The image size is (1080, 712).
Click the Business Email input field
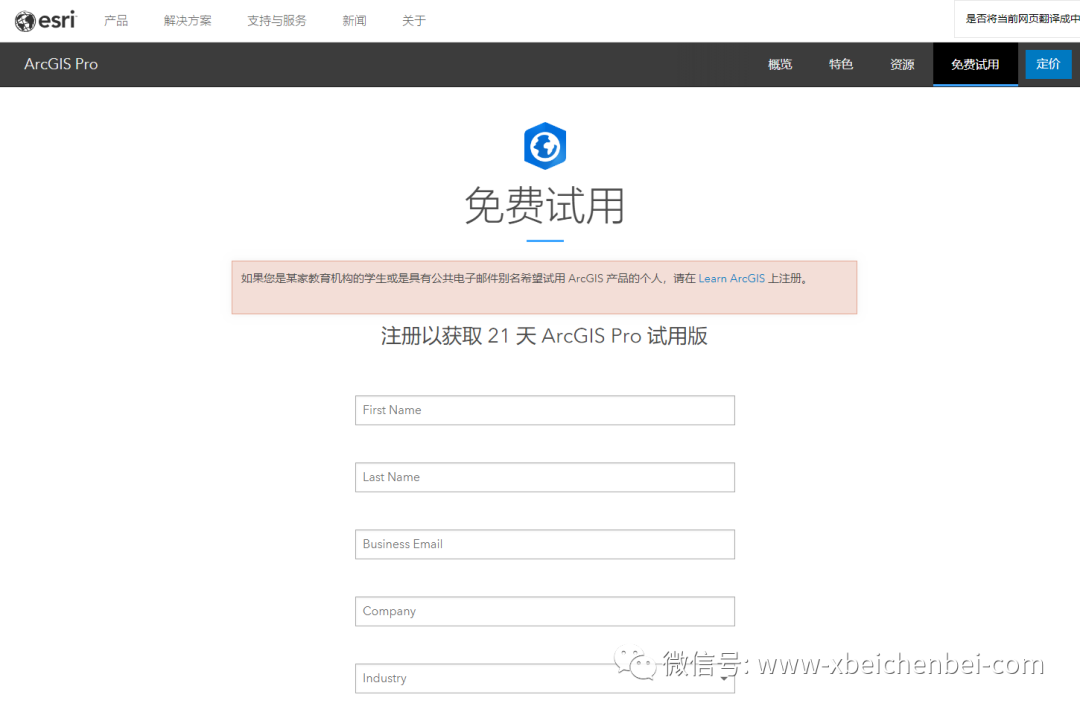point(544,544)
